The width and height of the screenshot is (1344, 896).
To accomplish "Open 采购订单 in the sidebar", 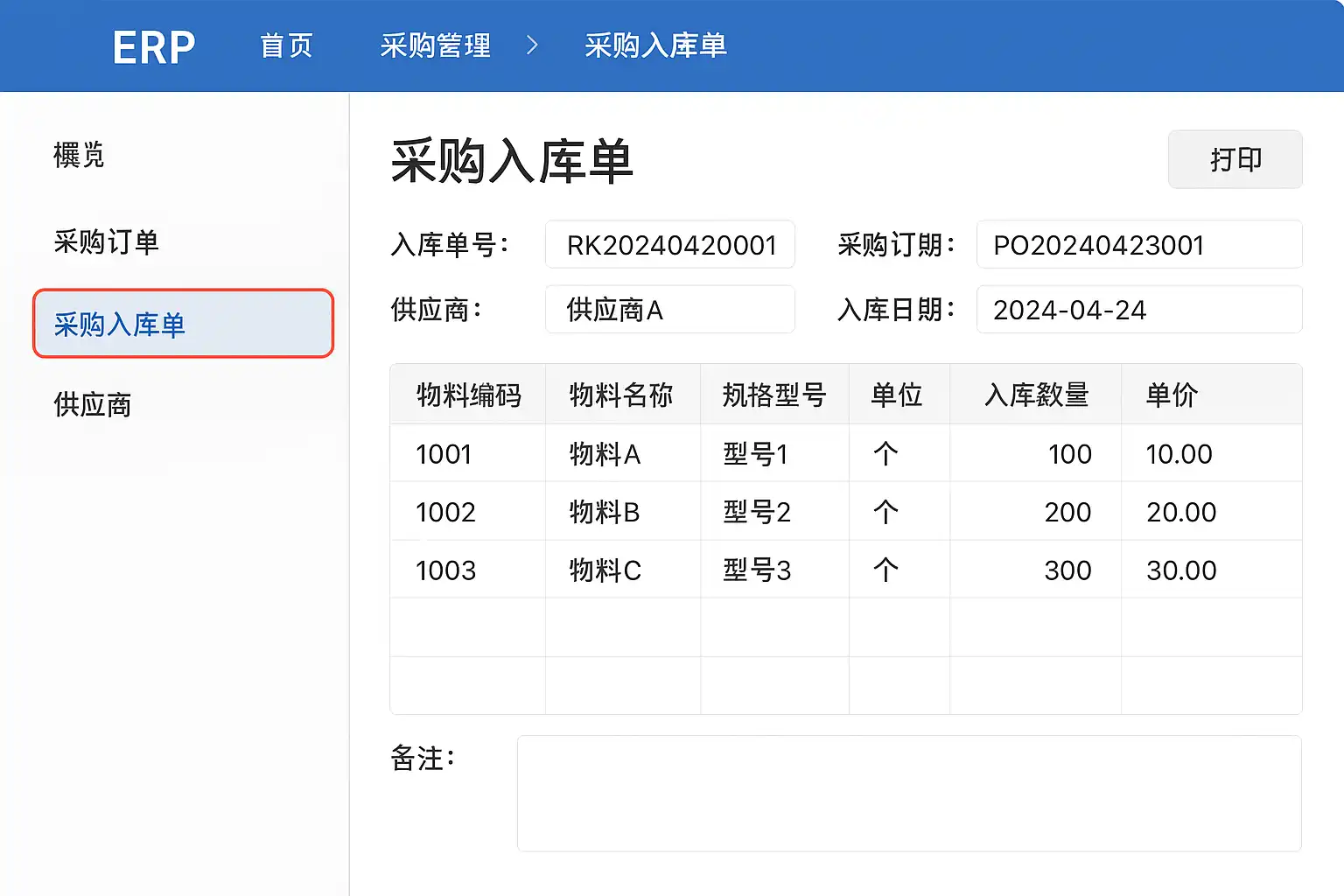I will pos(106,241).
